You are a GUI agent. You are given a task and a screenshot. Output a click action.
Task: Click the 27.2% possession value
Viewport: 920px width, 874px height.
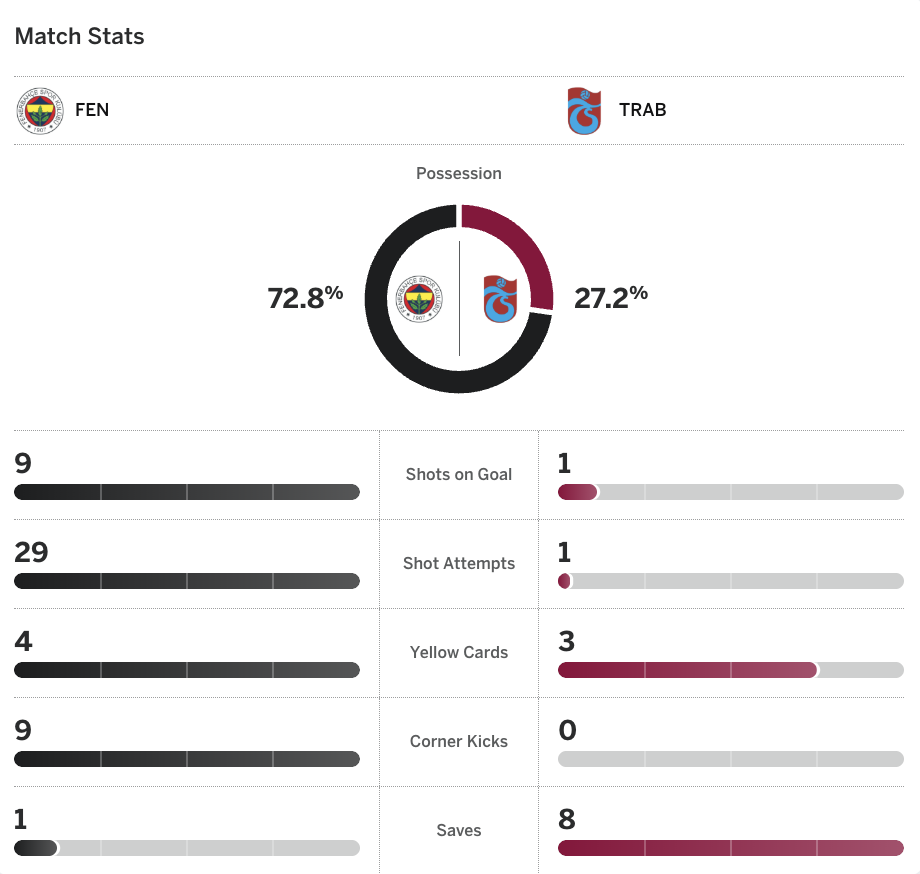coord(611,297)
